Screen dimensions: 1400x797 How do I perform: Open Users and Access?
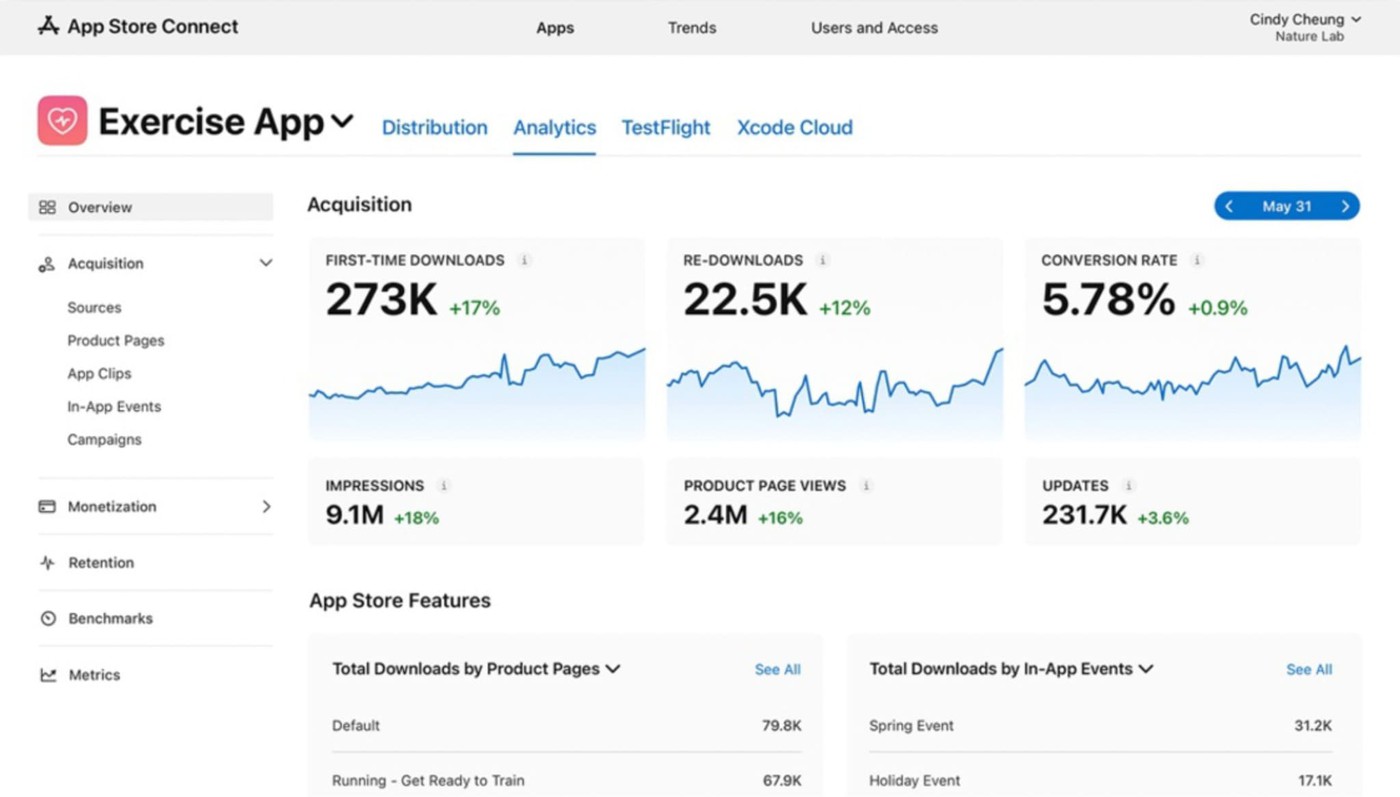tap(874, 28)
